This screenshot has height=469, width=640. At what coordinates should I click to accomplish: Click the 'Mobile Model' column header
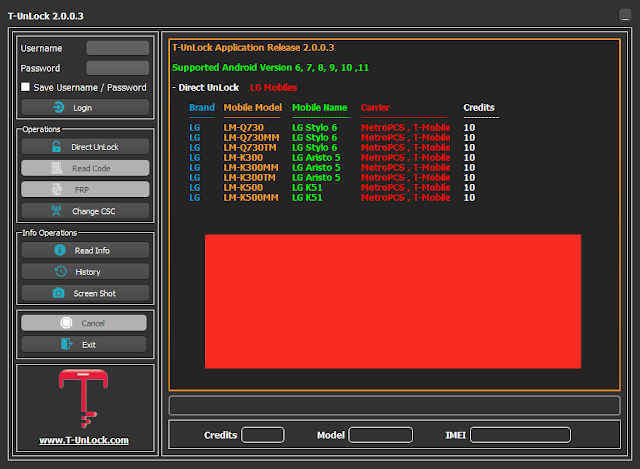click(x=252, y=107)
